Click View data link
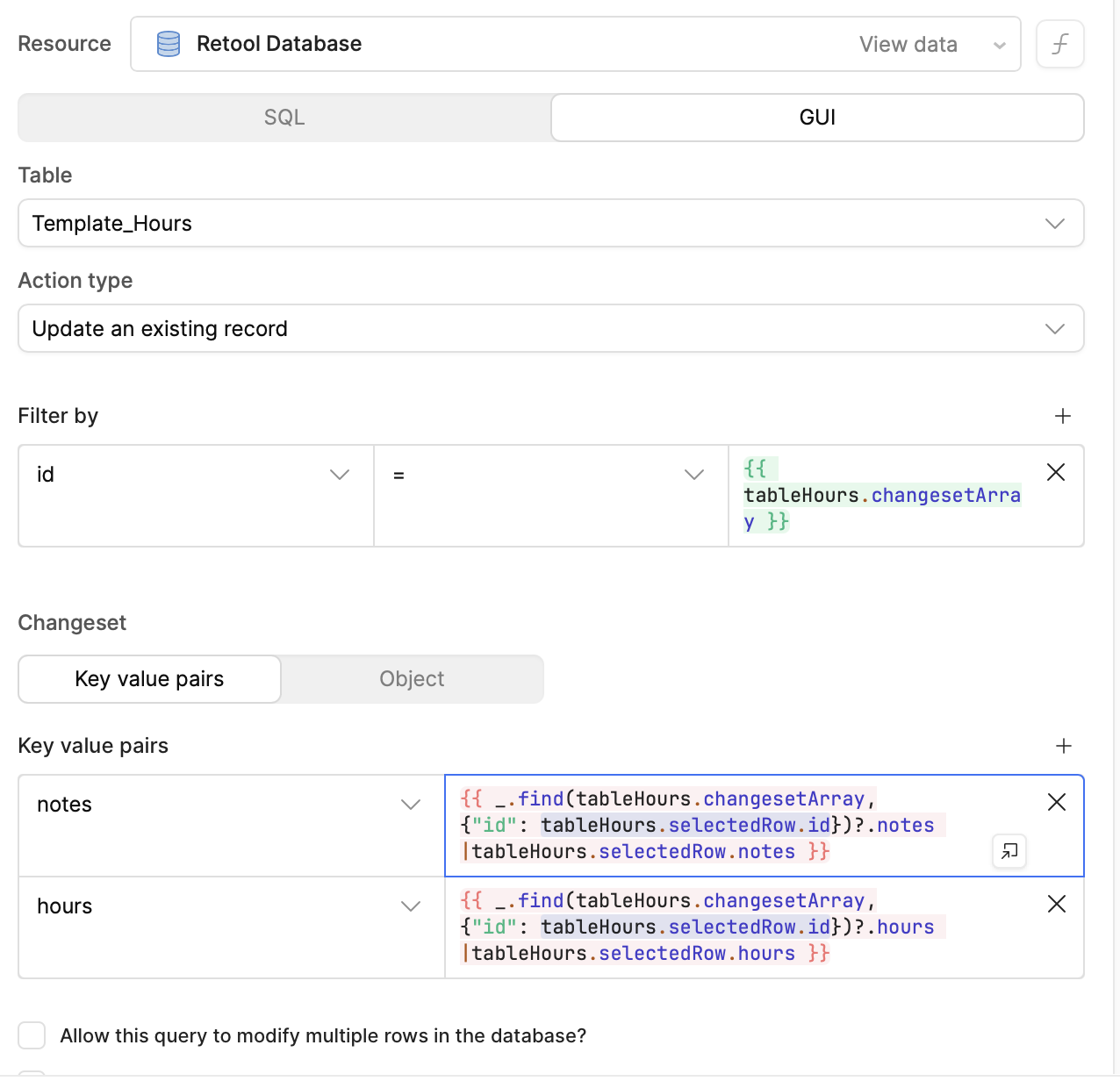1120x1081 pixels. [x=908, y=45]
